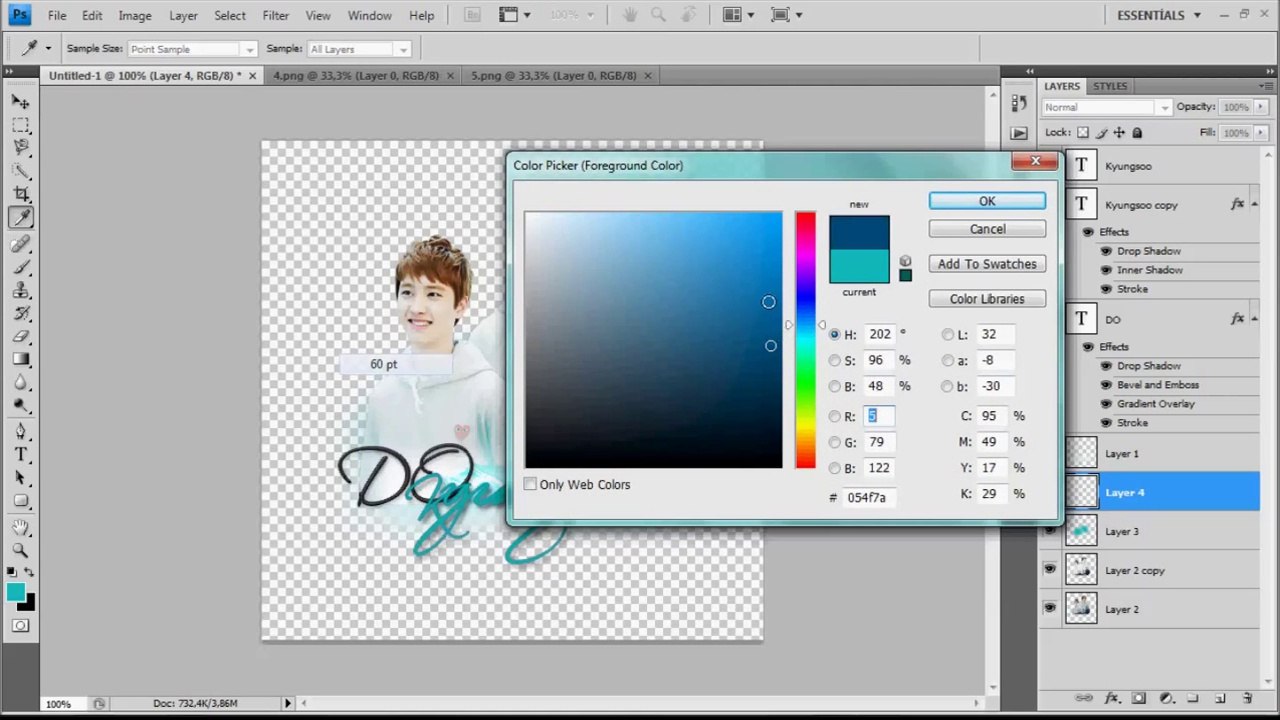
Task: Hide Gradient Overlay effect
Action: pos(1106,404)
